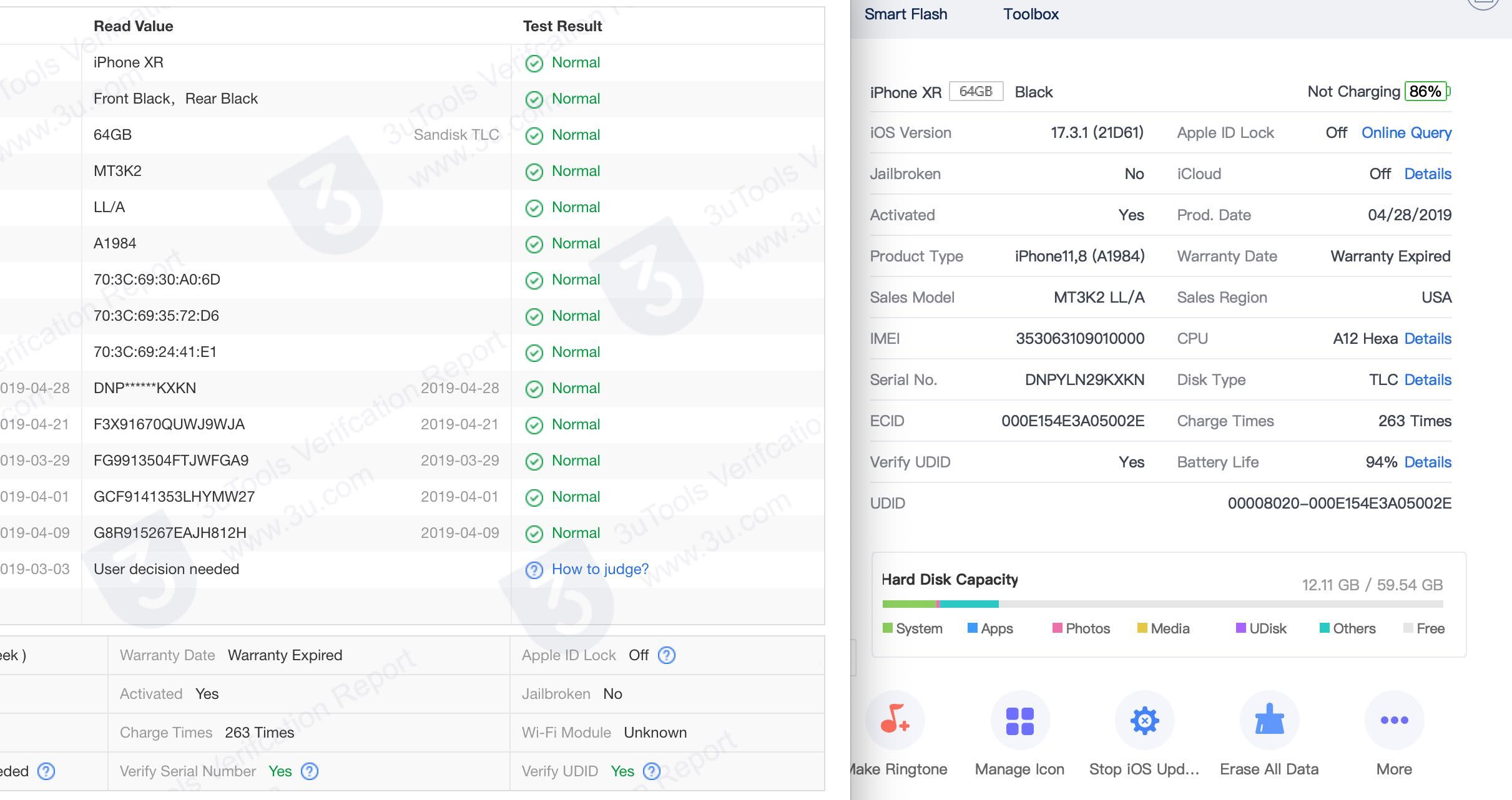Image resolution: width=1512 pixels, height=800 pixels.
Task: Click the Sandisk TLC label
Action: (x=456, y=135)
